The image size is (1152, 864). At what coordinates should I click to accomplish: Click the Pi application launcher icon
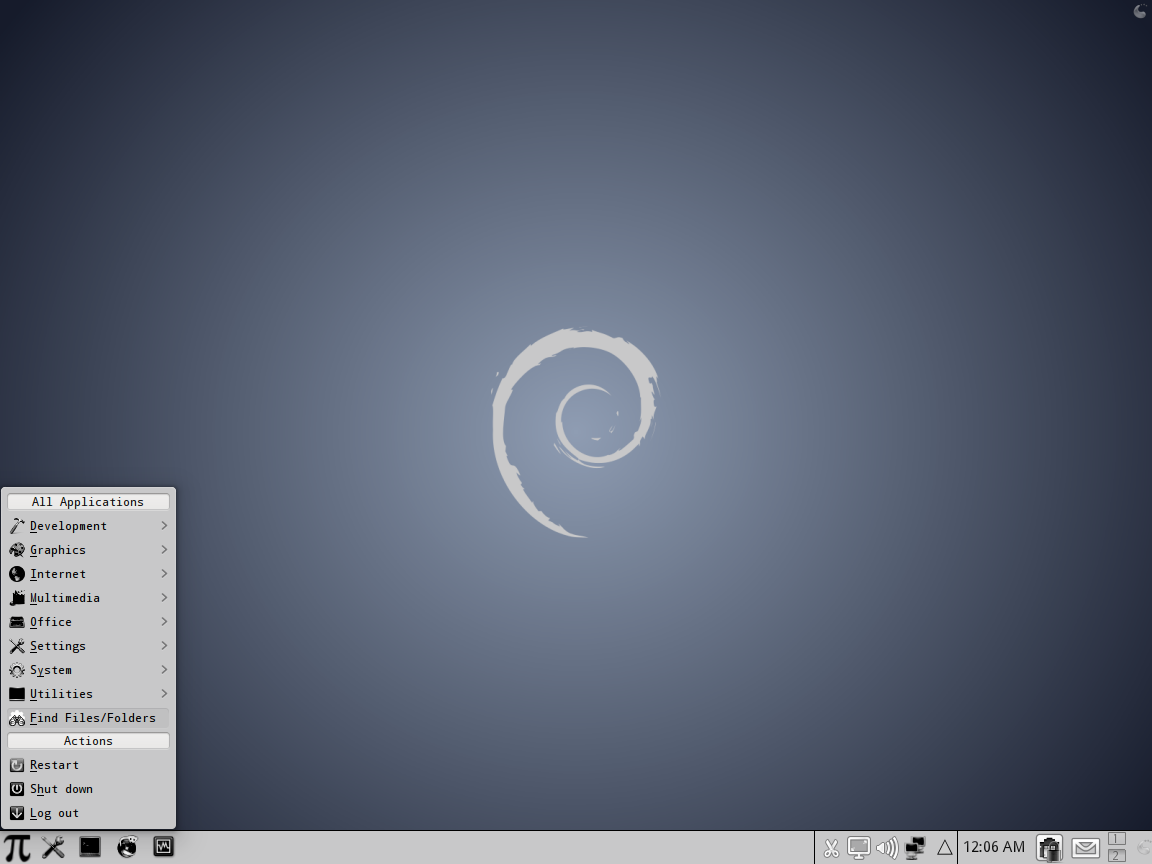tap(17, 847)
